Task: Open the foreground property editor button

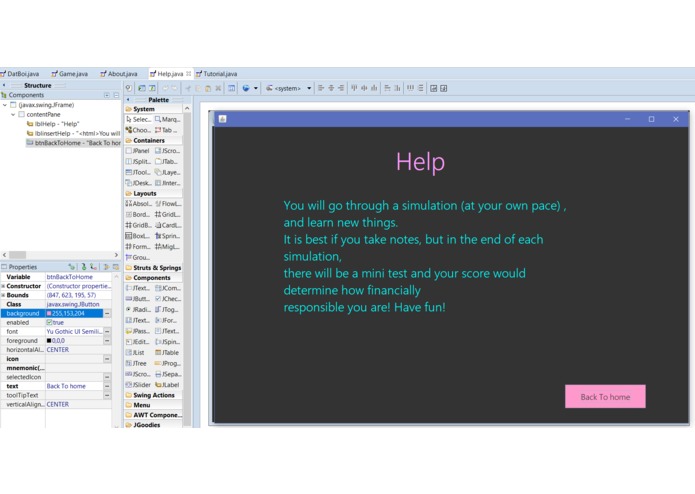Action: [x=107, y=341]
